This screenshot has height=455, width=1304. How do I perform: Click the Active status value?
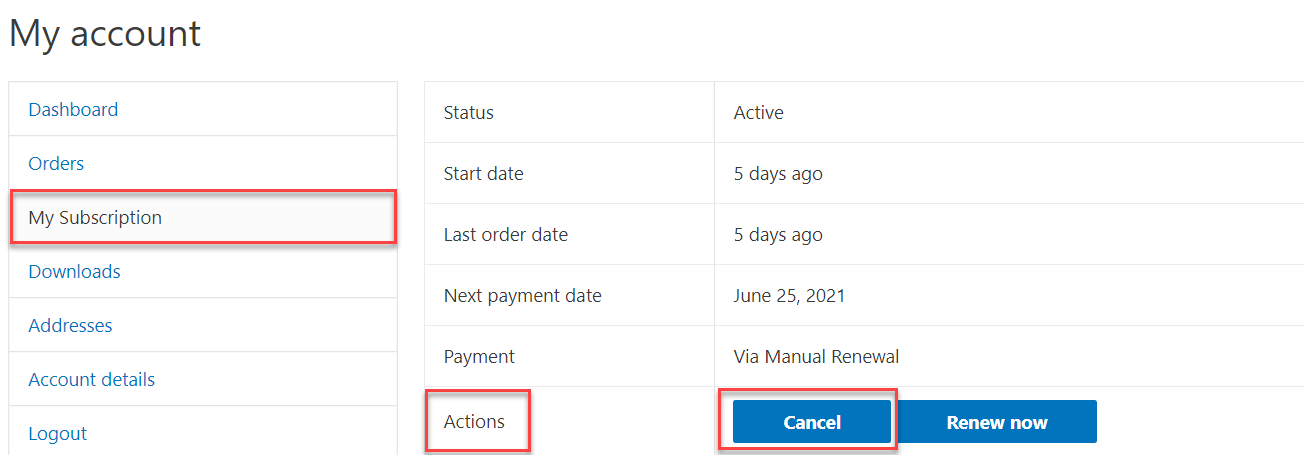(x=759, y=113)
